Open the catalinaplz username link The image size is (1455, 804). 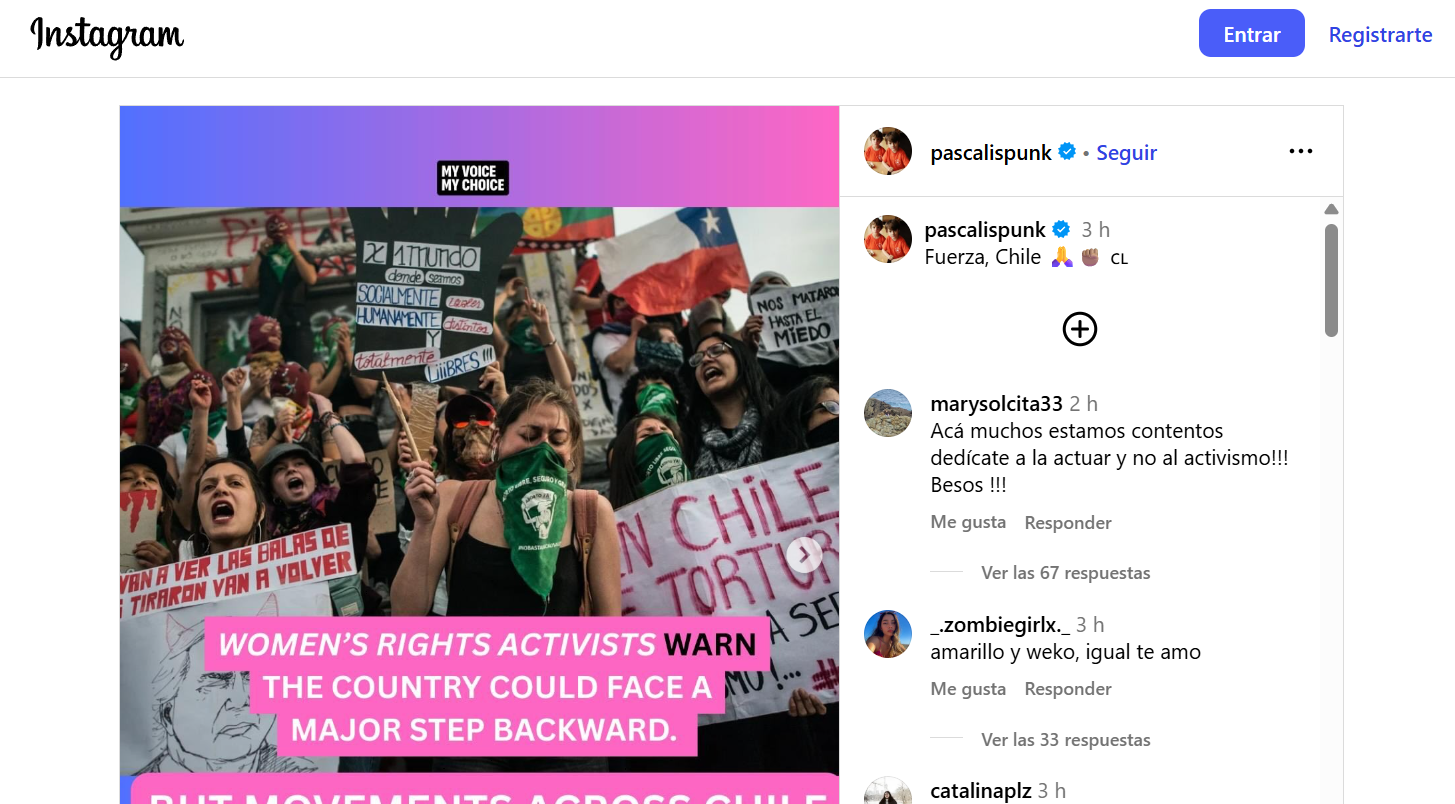pyautogui.click(x=981, y=791)
